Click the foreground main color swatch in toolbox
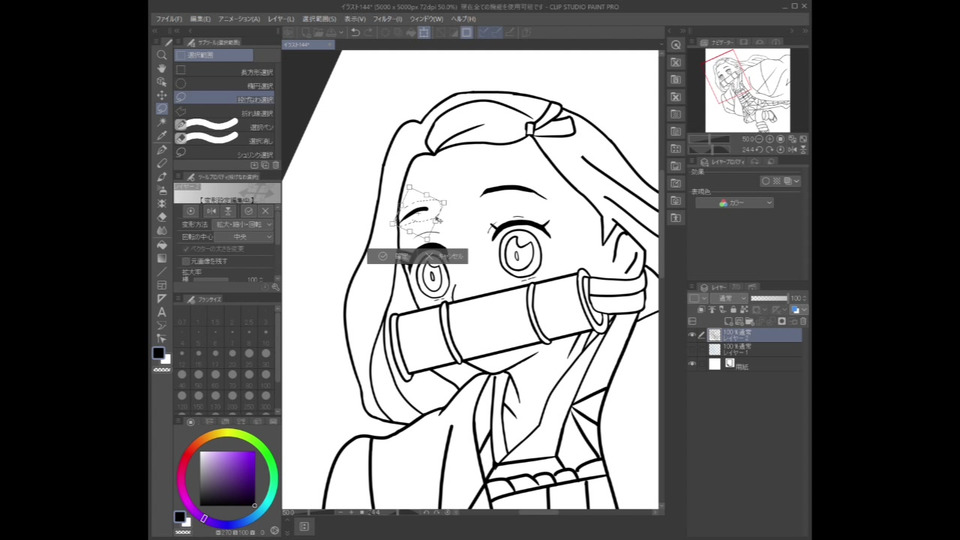The image size is (960, 540). 159,353
